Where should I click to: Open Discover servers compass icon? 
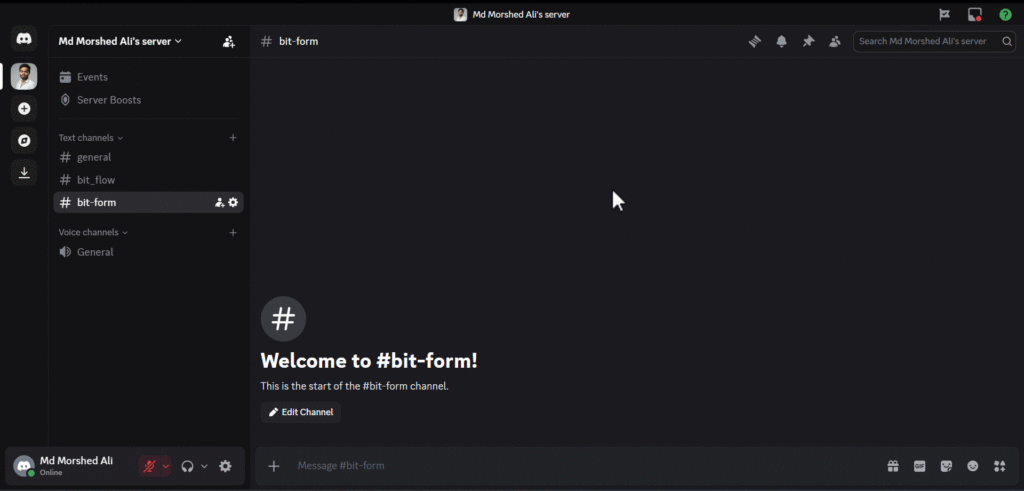pyautogui.click(x=24, y=140)
